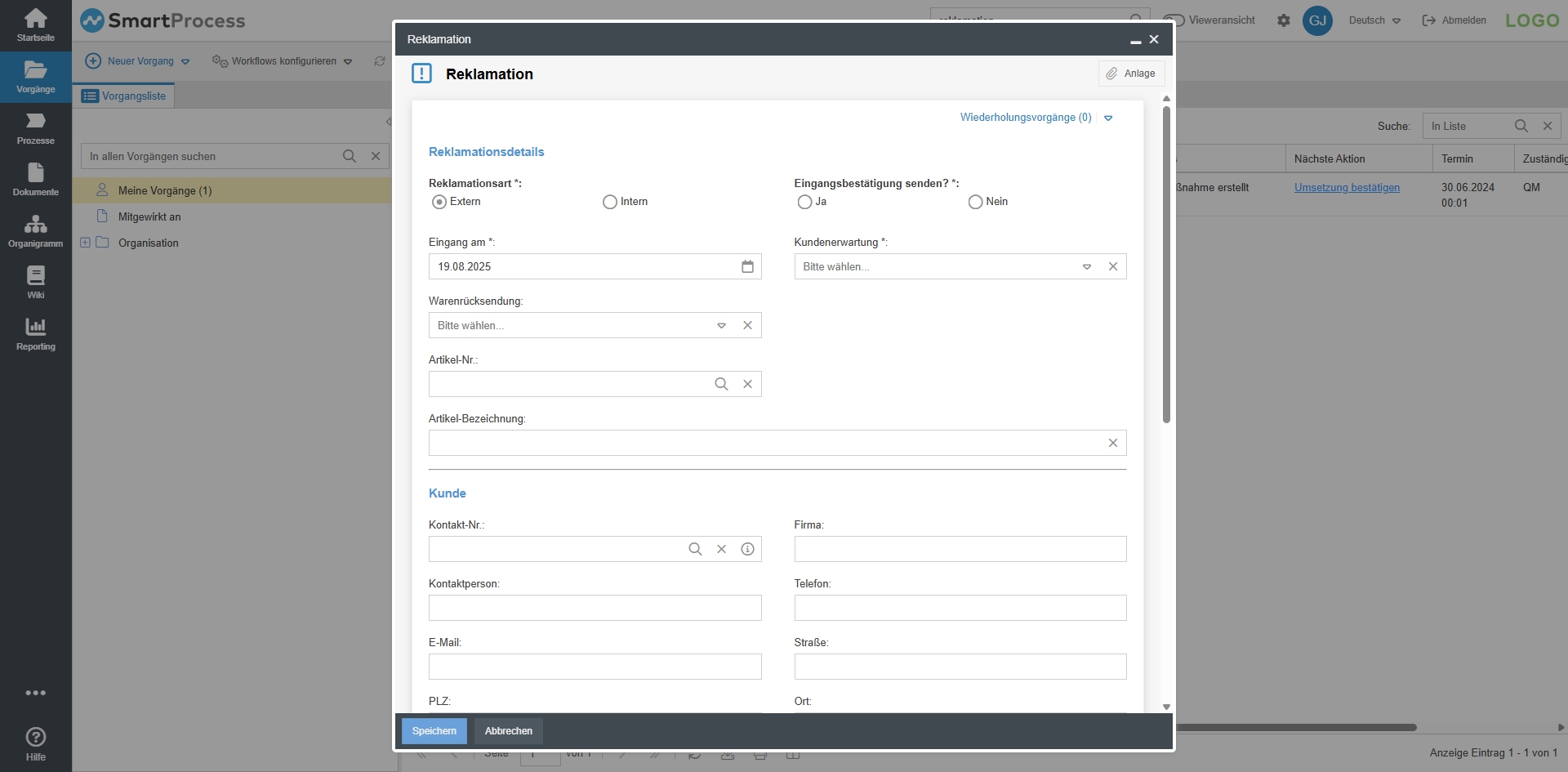Clear the Kundenerwartung selection

click(1113, 266)
